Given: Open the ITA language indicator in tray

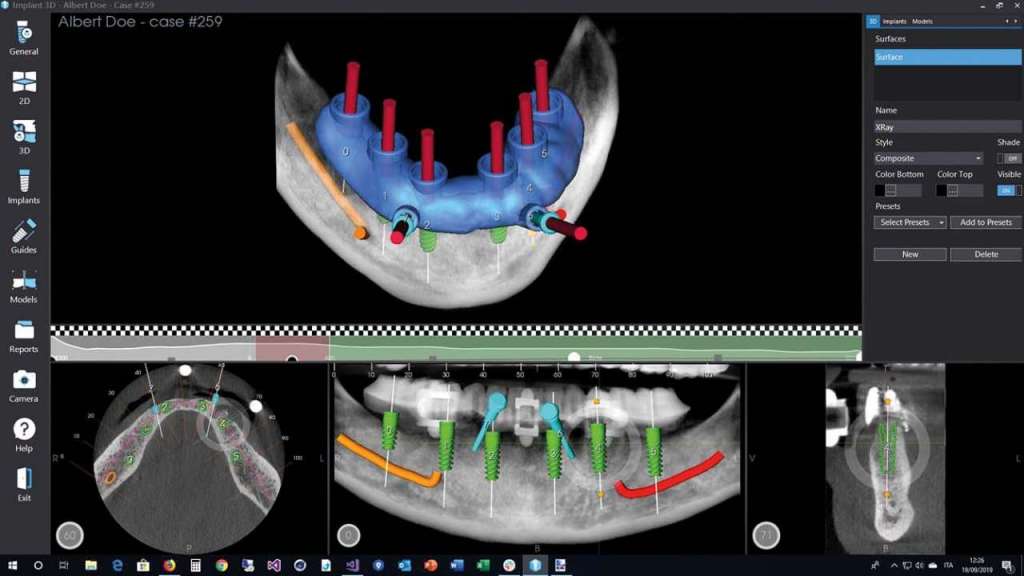Looking at the screenshot, I should (x=948, y=566).
